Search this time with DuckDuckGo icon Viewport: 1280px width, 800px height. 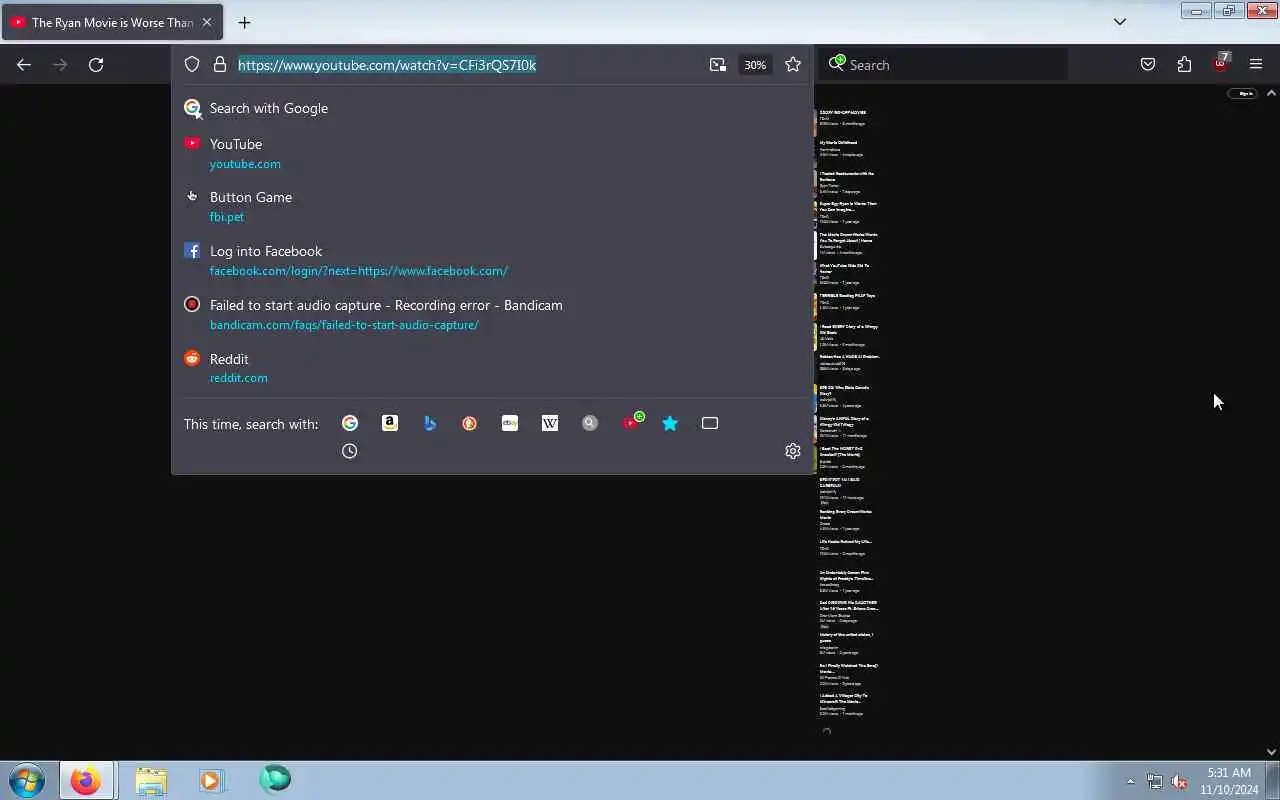(x=470, y=423)
